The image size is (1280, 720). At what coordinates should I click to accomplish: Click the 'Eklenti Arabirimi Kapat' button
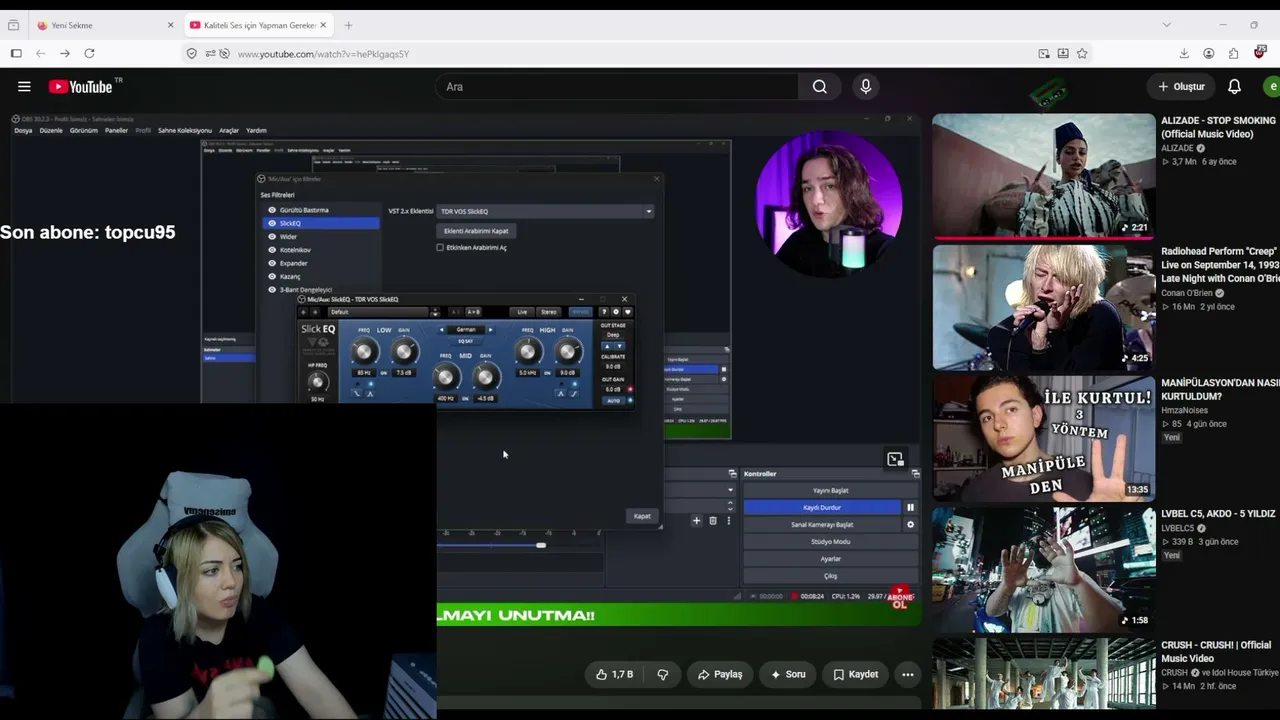476,231
